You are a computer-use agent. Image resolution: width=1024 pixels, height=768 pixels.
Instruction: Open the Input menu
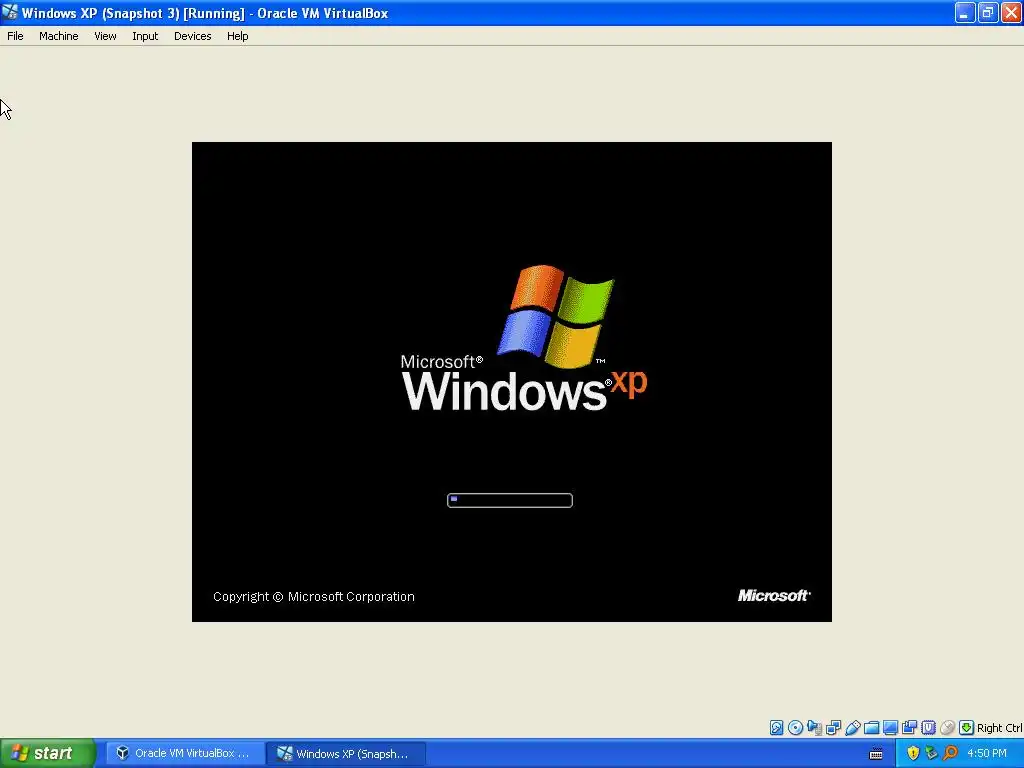pyautogui.click(x=145, y=36)
